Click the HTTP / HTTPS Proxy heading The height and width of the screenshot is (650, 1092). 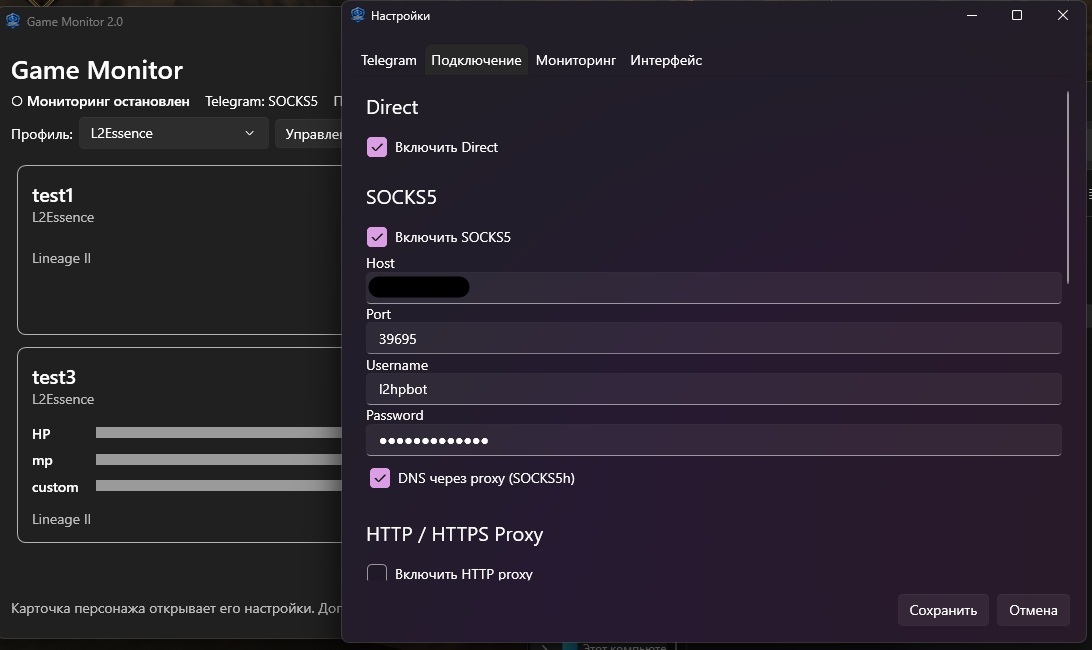tap(455, 534)
